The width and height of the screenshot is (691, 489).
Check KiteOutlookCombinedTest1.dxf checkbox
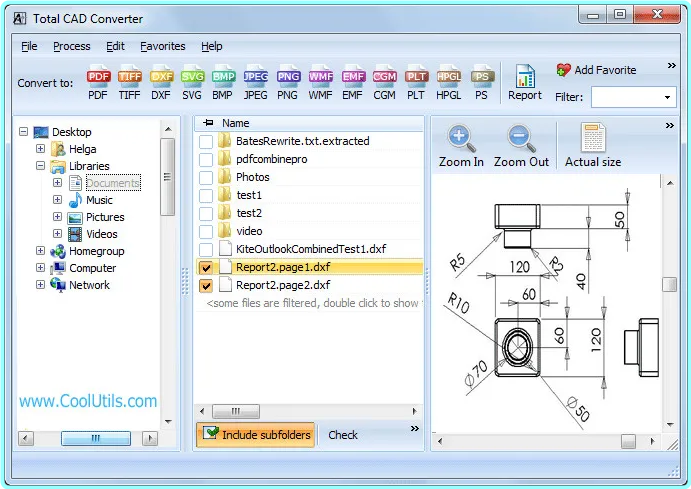tap(206, 250)
